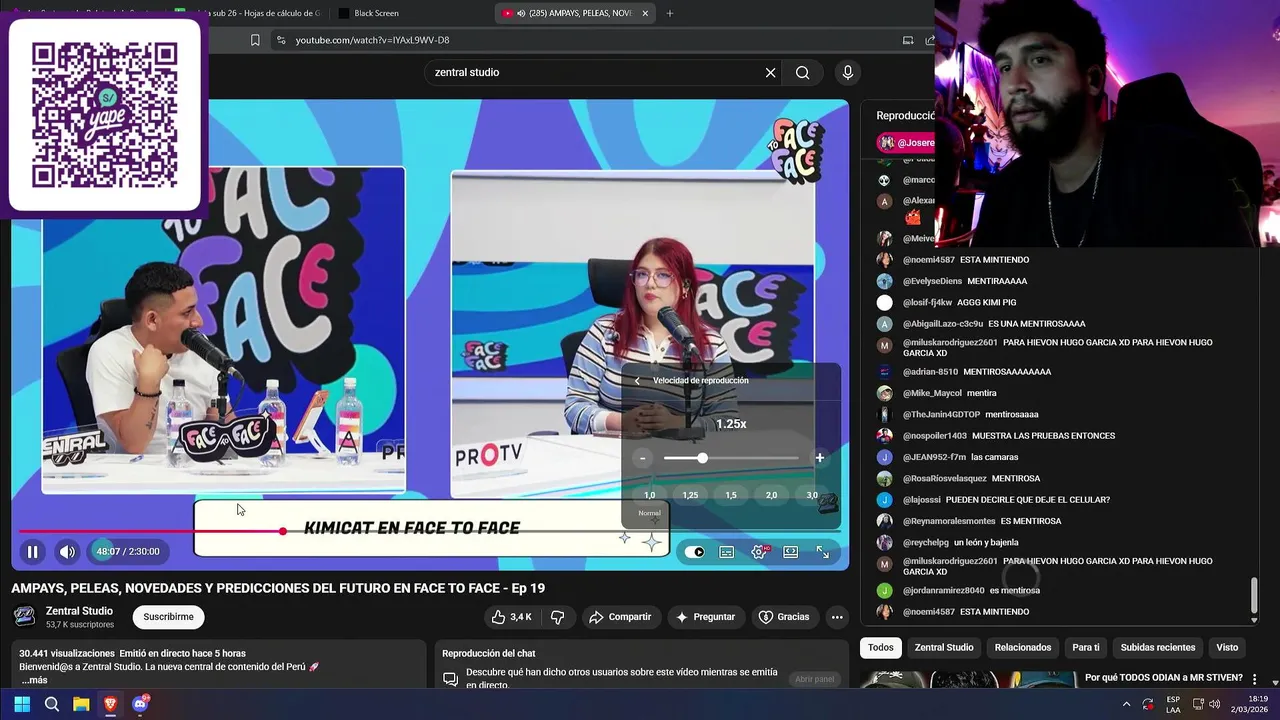Screen dimensions: 1280x720
Task: Select the 1,25 speed preset
Action: click(x=690, y=495)
